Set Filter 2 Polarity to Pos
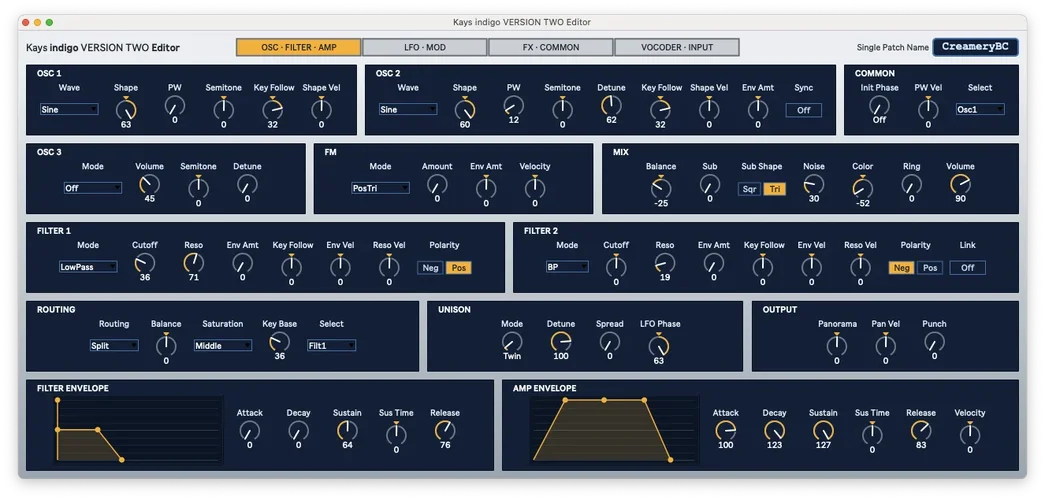 click(x=930, y=268)
